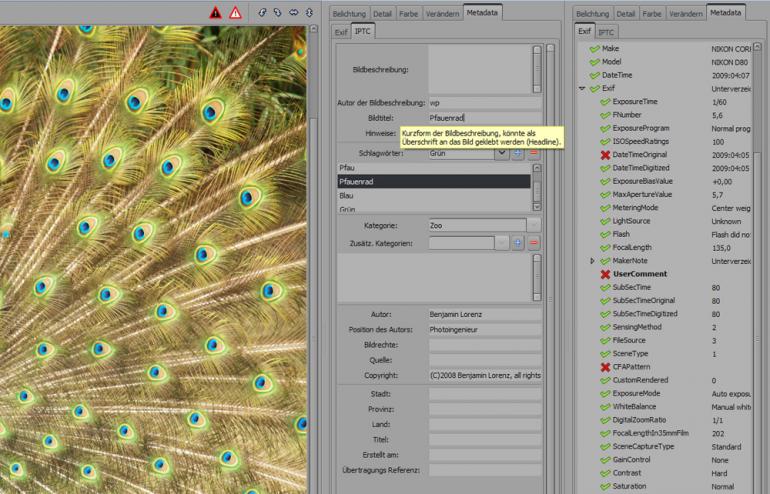
Task: Add the keyword with Schlagwörter plus icon
Action: tap(518, 153)
